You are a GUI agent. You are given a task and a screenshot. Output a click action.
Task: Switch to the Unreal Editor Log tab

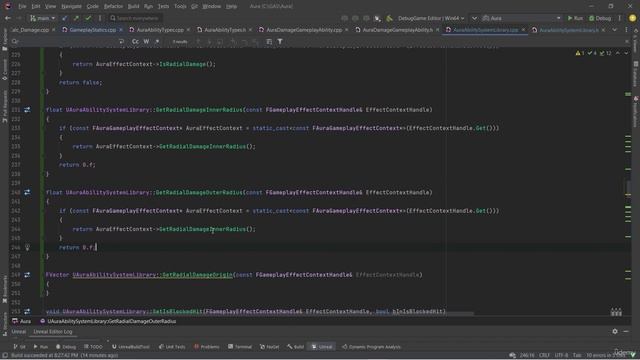[x=53, y=331]
